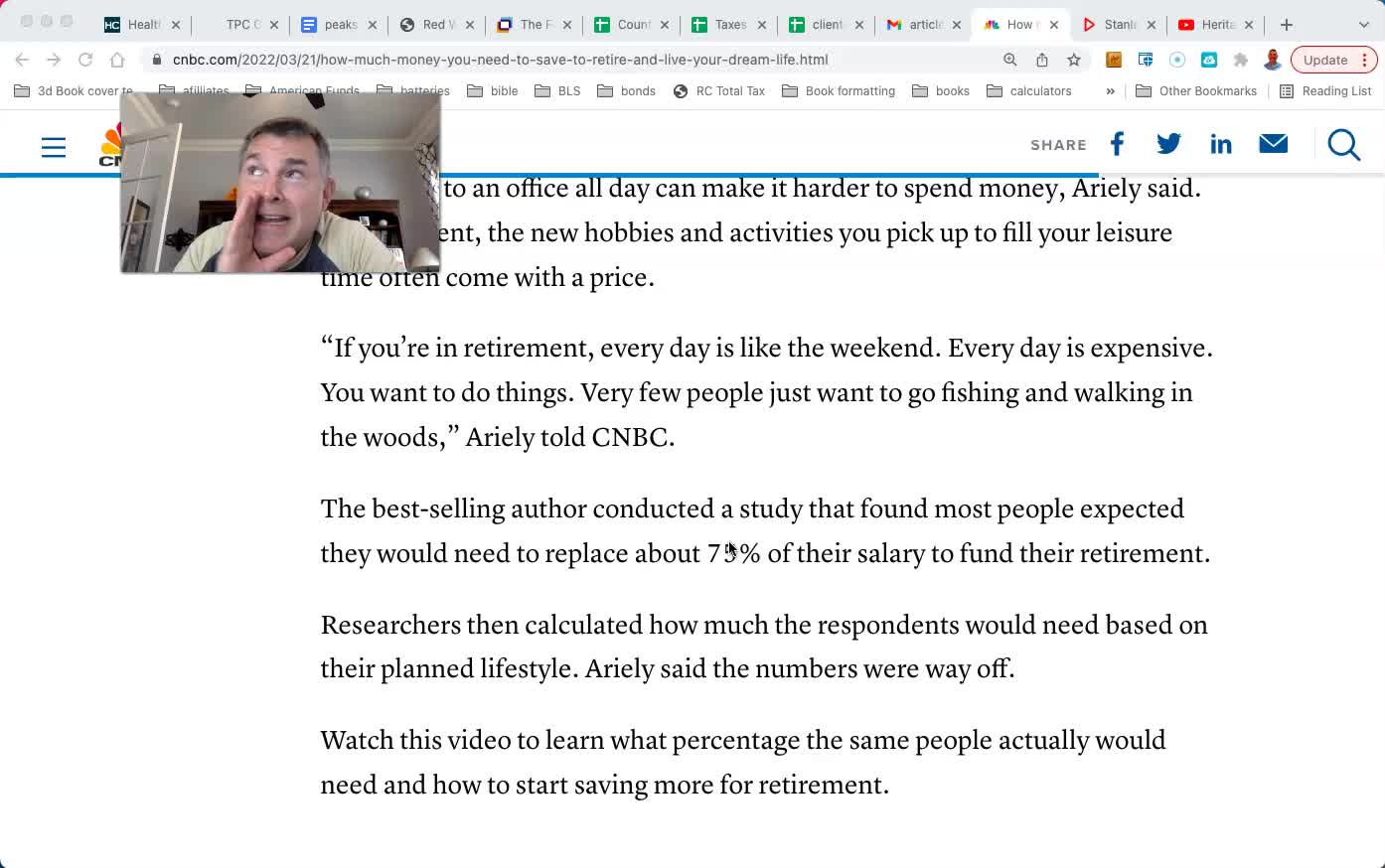Open 3d Book cover bookmarks folder
The height and width of the screenshot is (868, 1385).
coord(75,91)
